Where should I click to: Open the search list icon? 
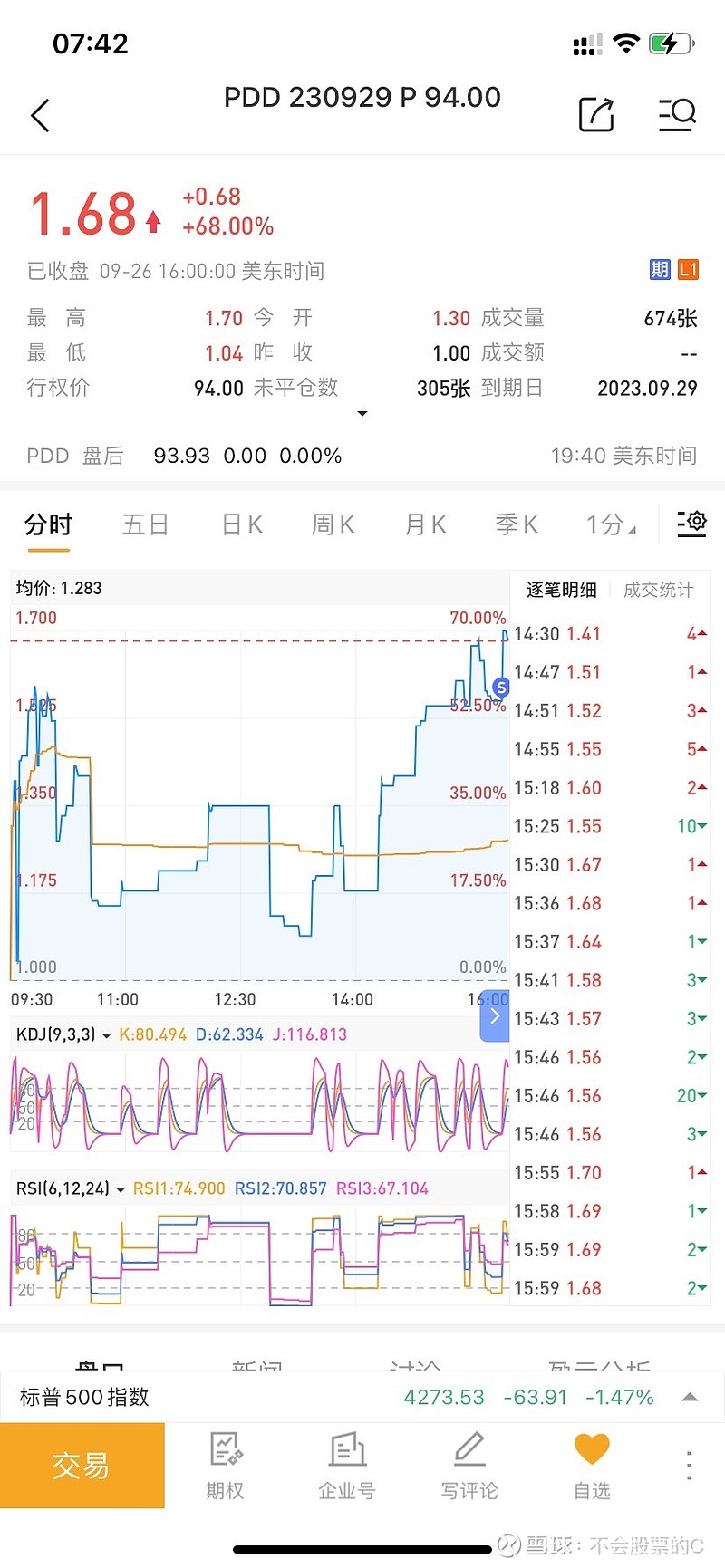click(676, 115)
